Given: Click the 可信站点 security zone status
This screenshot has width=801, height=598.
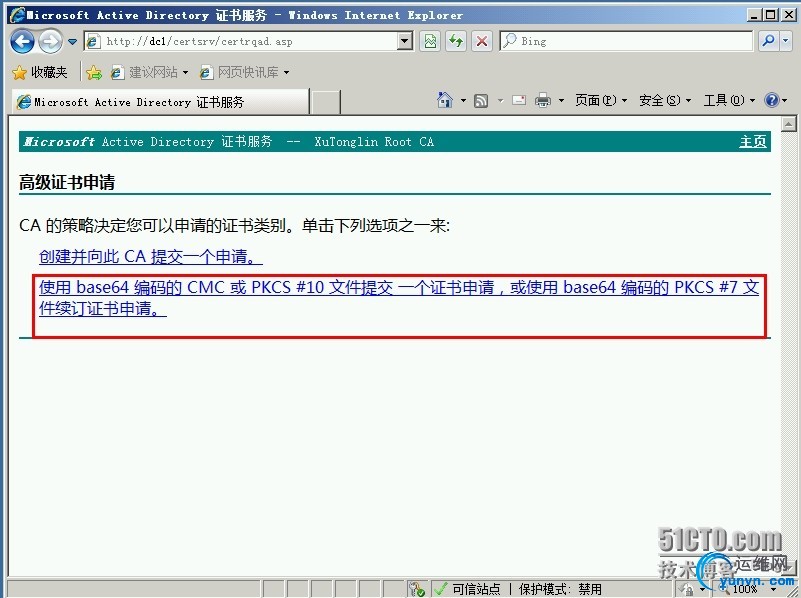Looking at the screenshot, I should click(476, 589).
